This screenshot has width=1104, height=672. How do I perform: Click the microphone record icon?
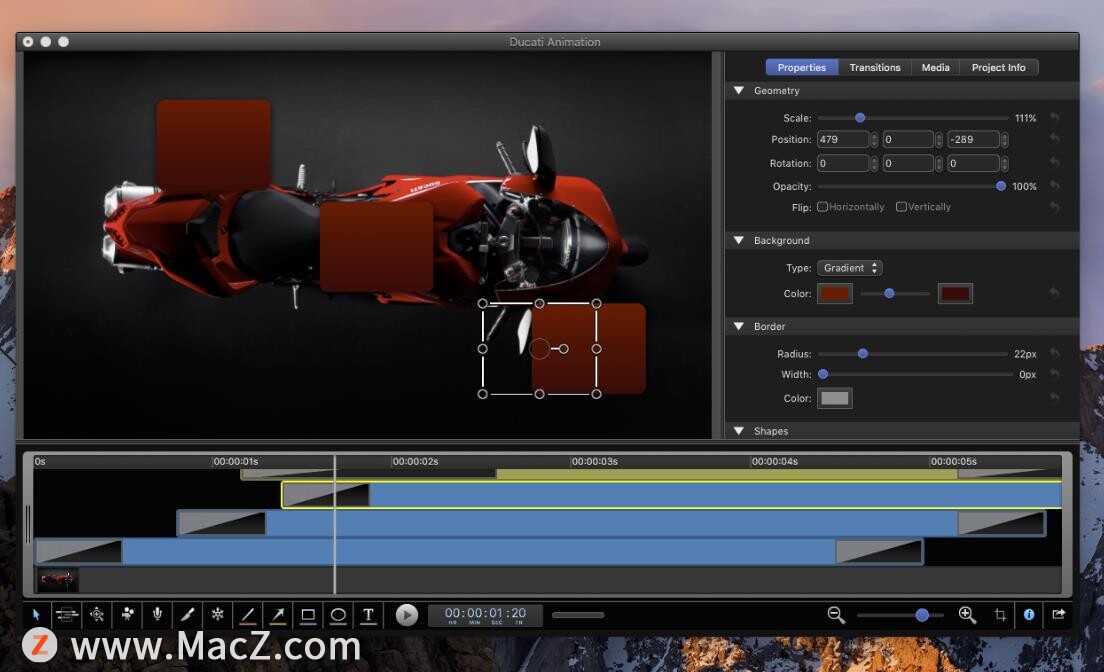(x=158, y=614)
